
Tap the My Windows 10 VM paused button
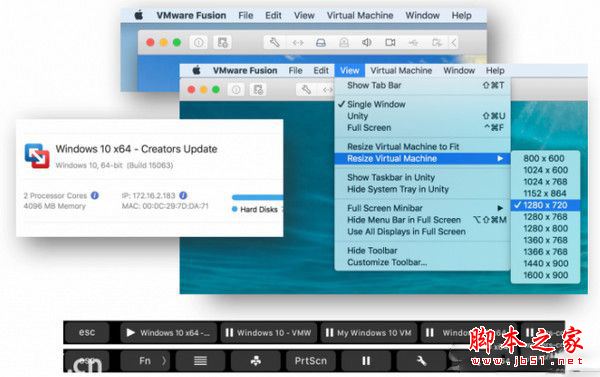point(369,333)
